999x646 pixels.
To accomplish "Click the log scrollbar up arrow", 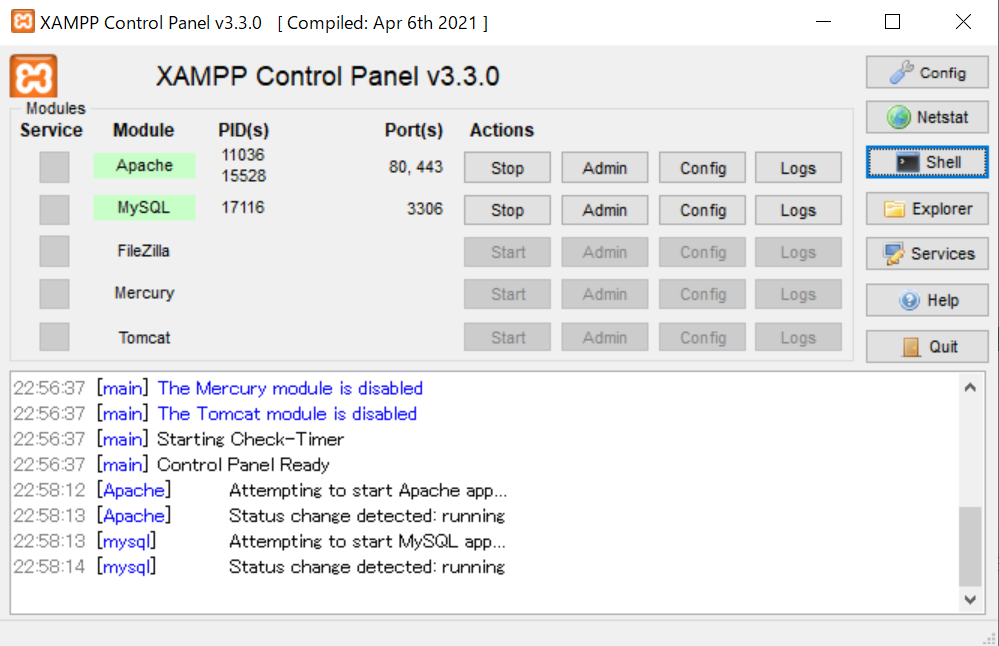I will (x=970, y=387).
